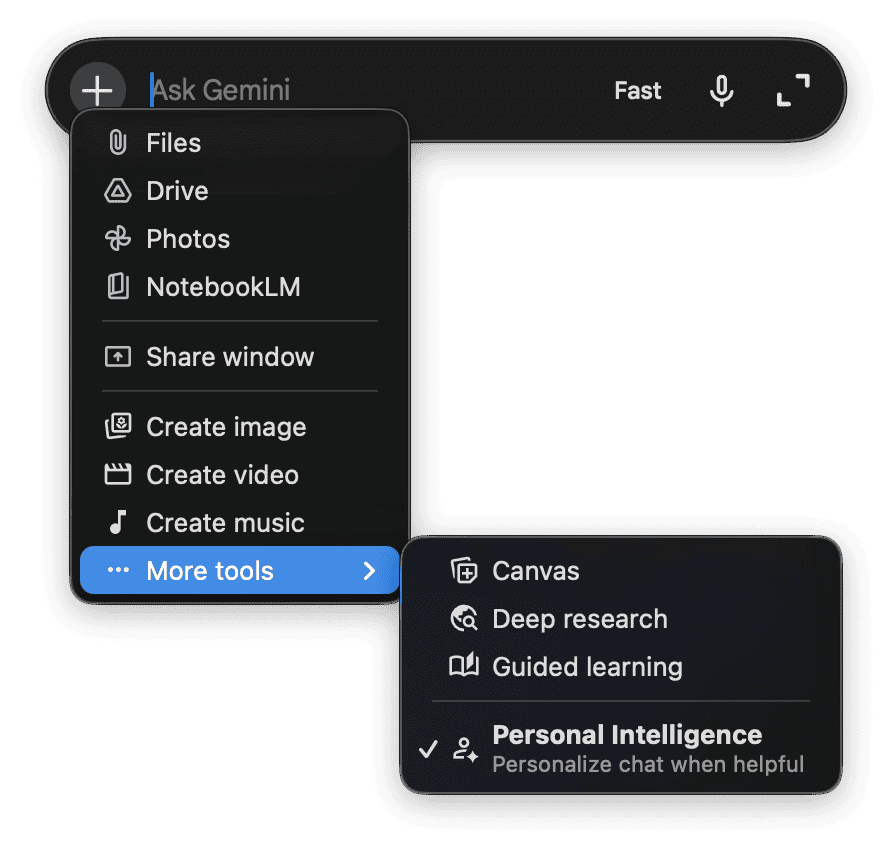Click the Create video clapperboard icon
The width and height of the screenshot is (892, 848).
(x=118, y=475)
